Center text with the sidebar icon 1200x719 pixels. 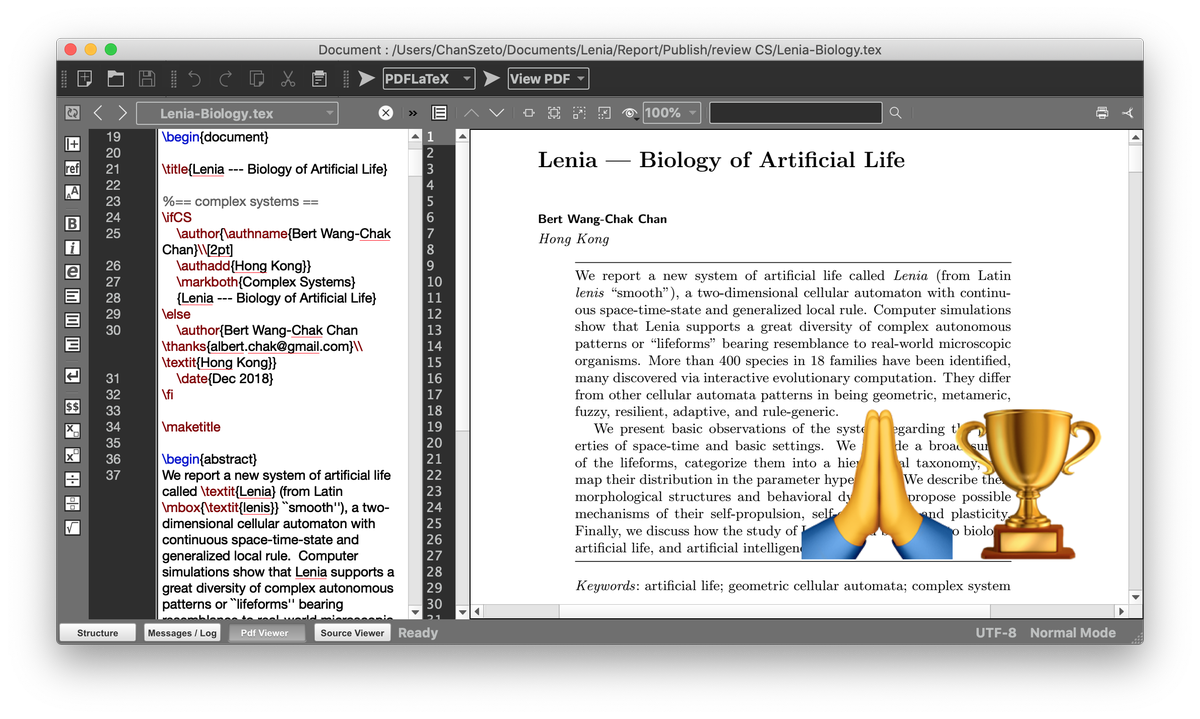click(x=72, y=320)
